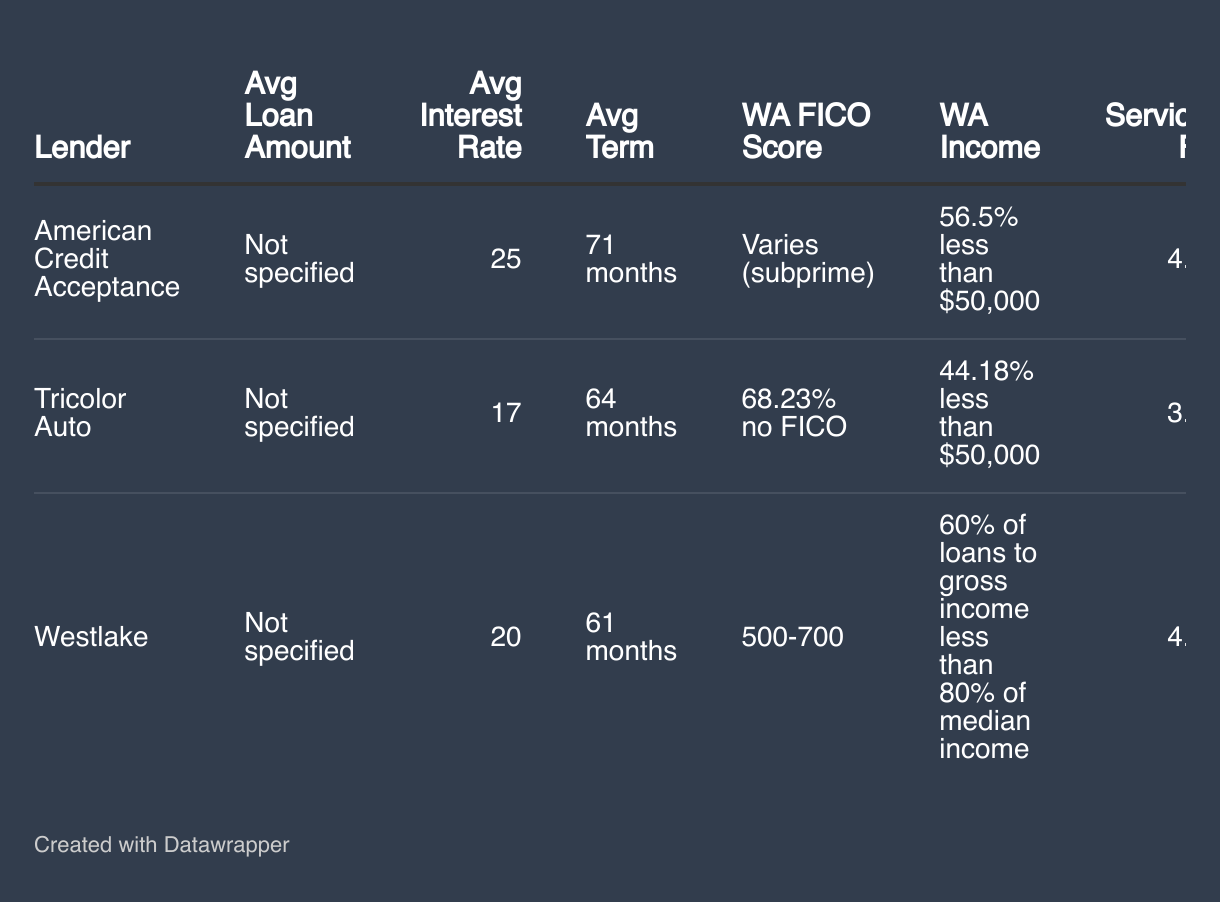Click the interest rate value 17
1220x902 pixels.
coord(505,413)
